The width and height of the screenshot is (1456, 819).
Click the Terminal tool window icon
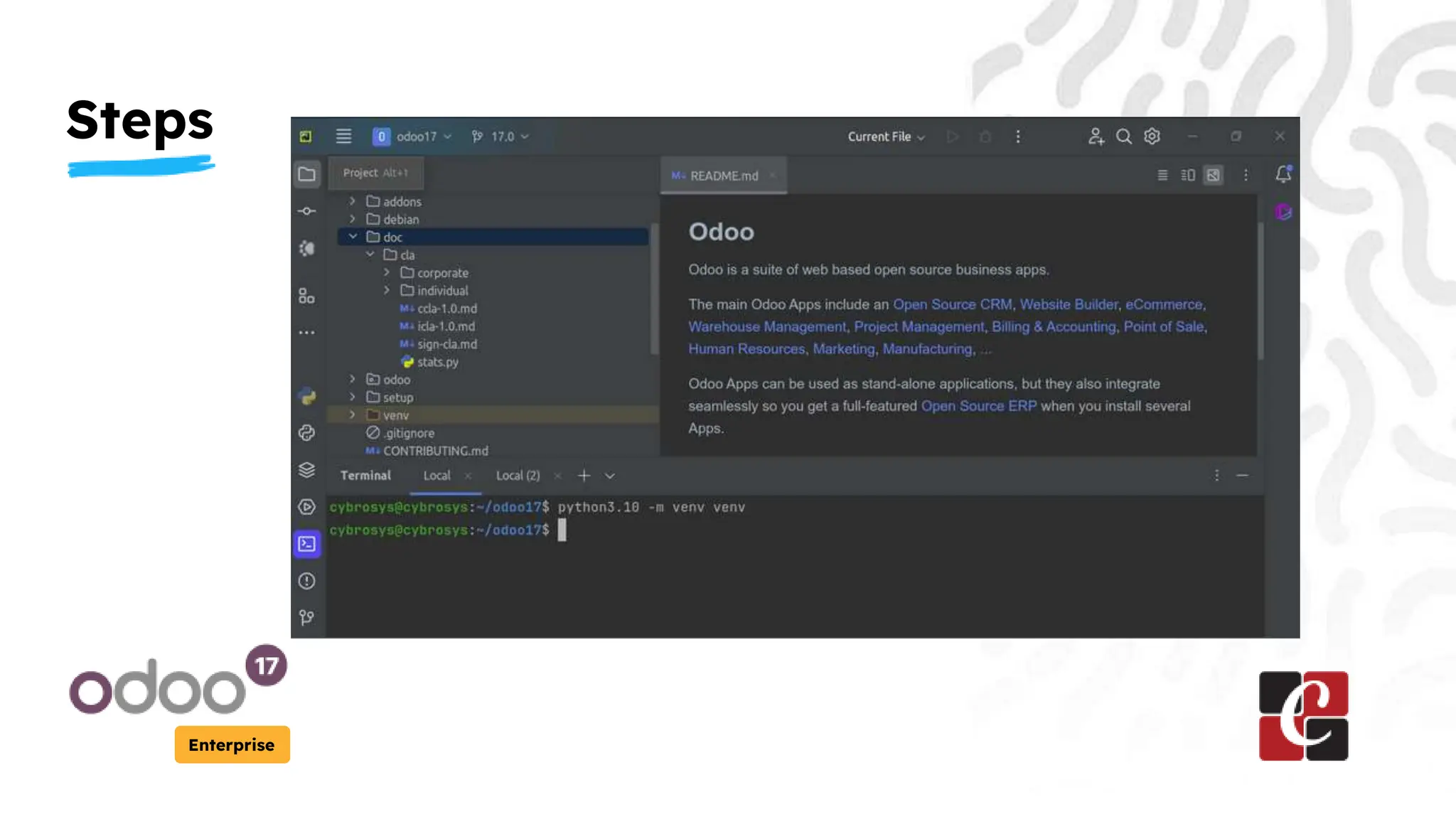[x=307, y=544]
